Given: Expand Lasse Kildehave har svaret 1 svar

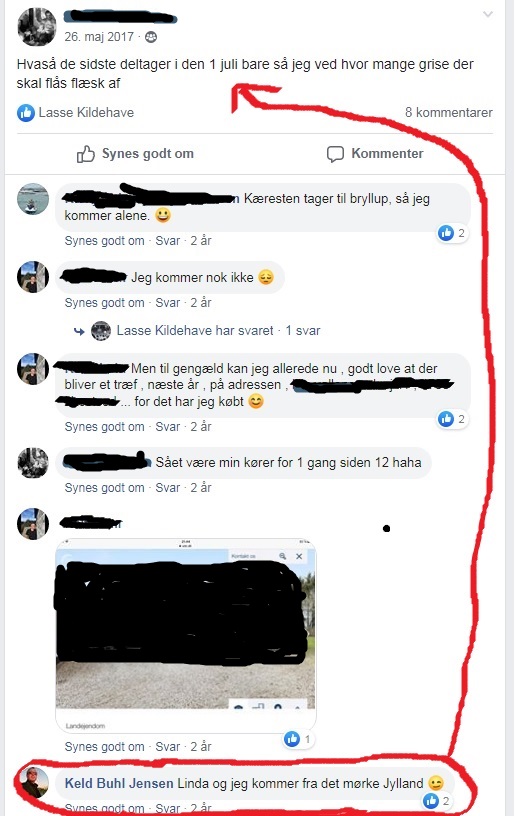Looking at the screenshot, I should tap(219, 330).
